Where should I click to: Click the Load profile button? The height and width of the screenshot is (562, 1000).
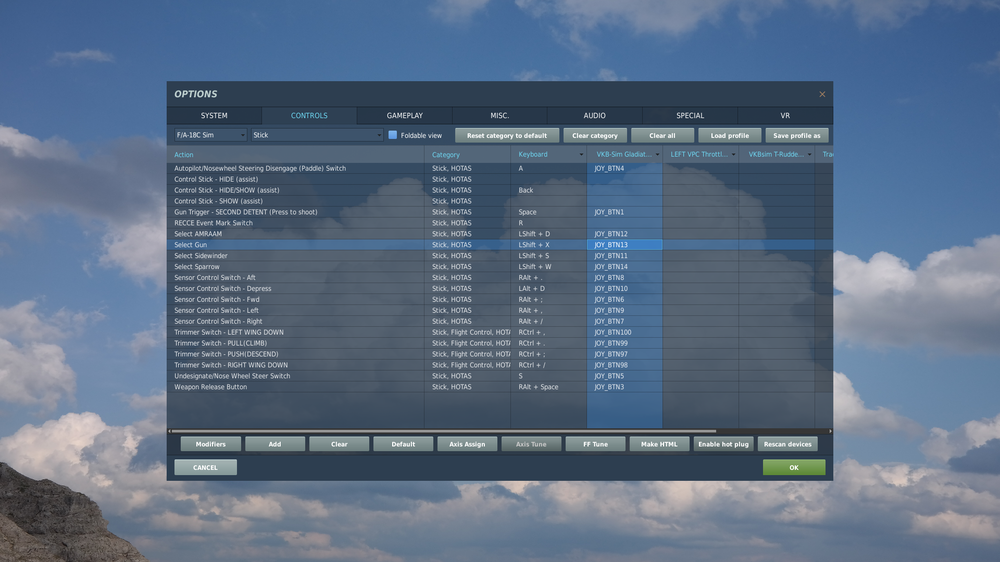730,135
